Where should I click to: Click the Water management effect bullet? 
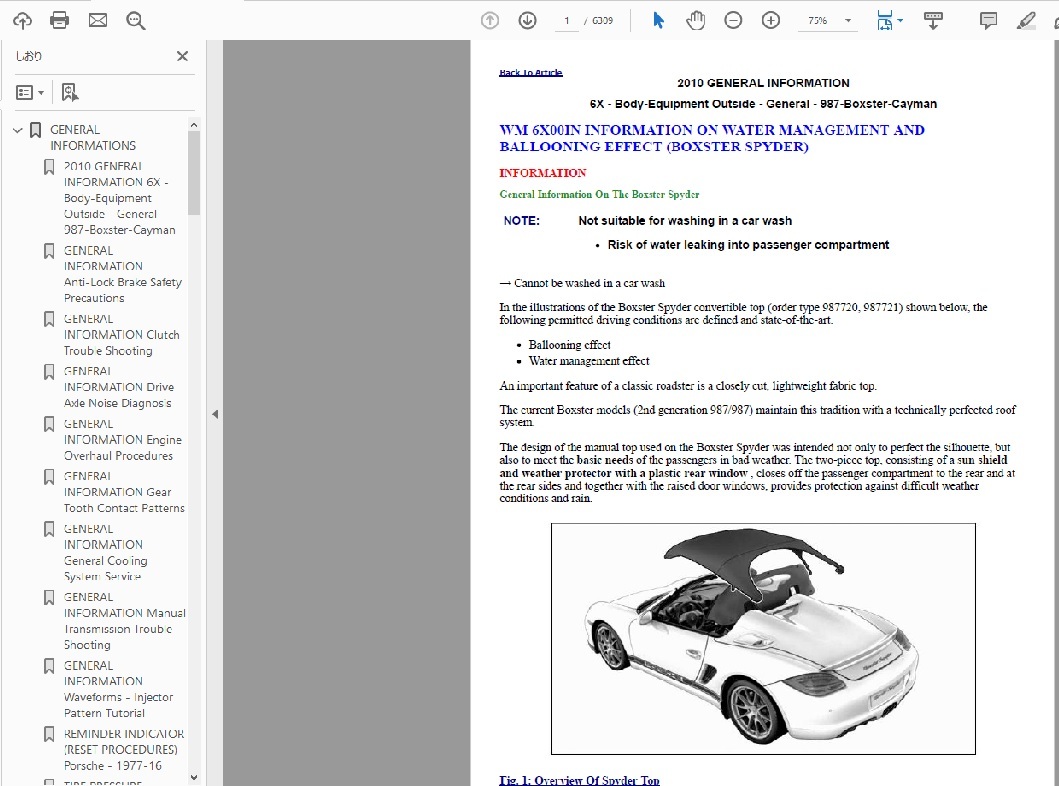pos(589,361)
